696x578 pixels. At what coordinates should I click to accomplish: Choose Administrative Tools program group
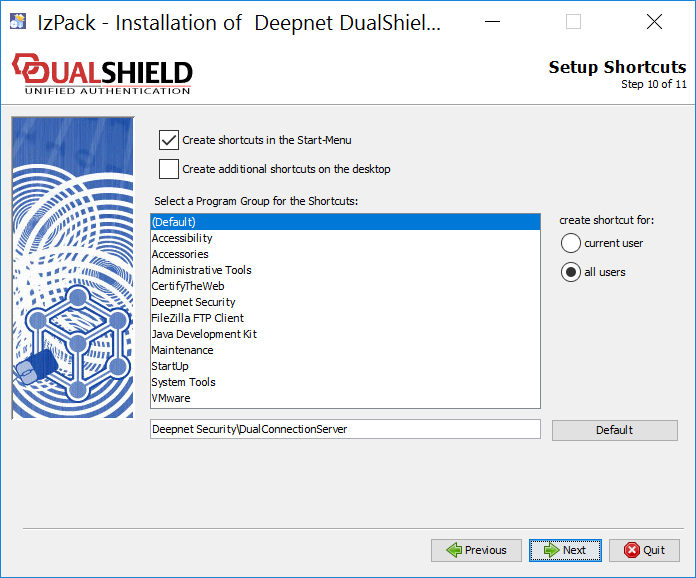pyautogui.click(x=345, y=270)
